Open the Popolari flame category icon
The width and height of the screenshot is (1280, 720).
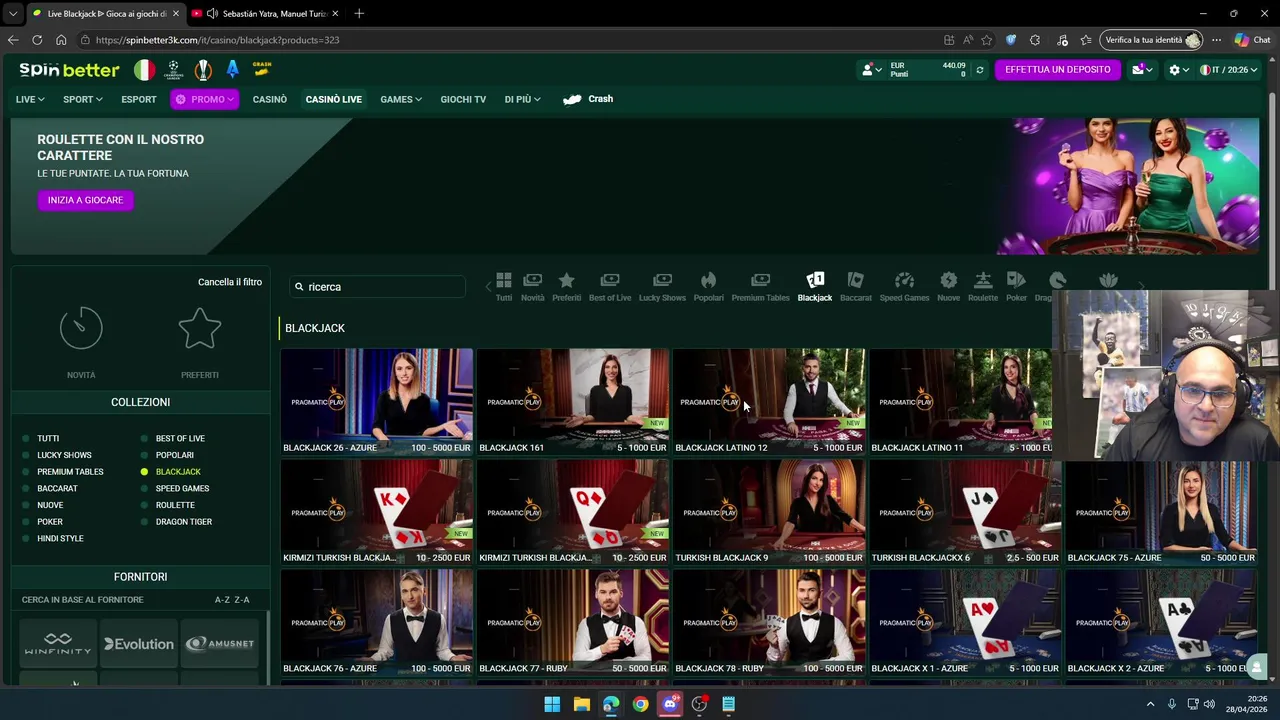[x=709, y=287]
